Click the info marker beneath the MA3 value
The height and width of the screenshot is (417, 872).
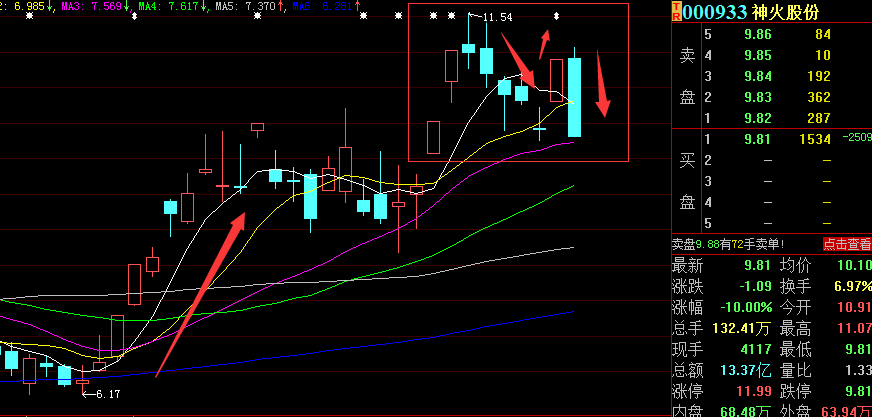133,17
